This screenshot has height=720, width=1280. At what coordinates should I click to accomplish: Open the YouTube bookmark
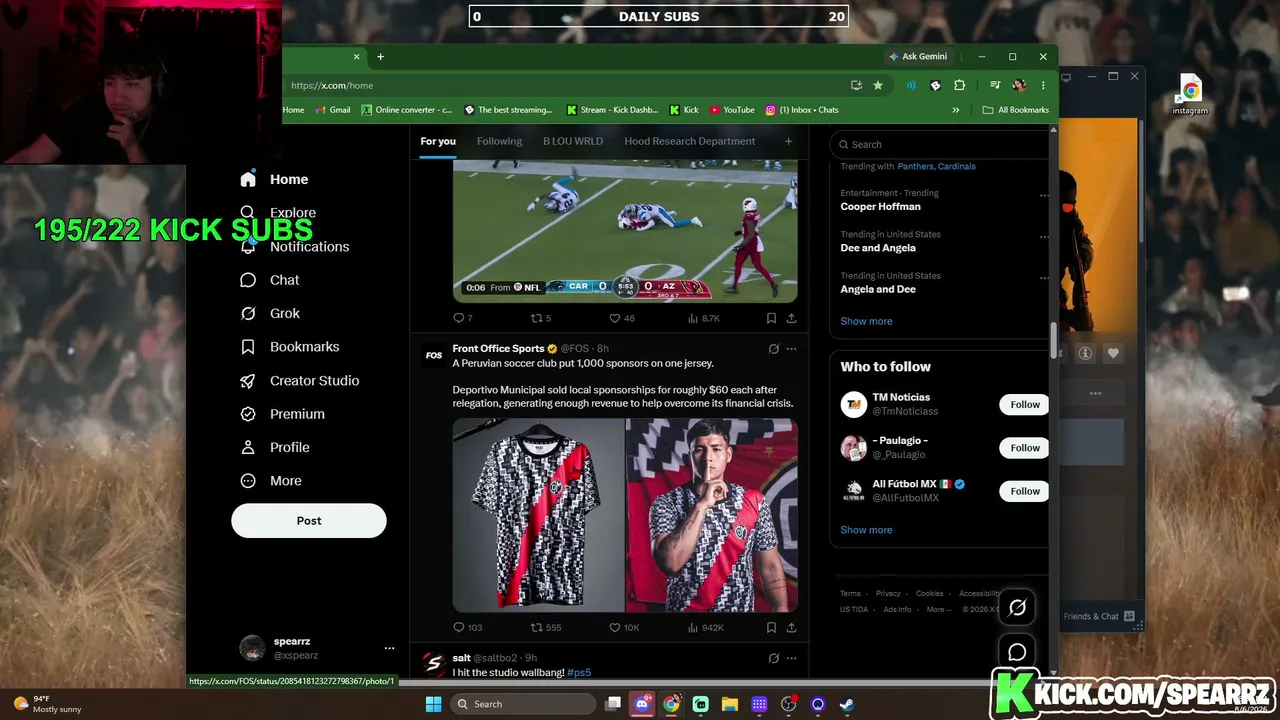tap(732, 110)
